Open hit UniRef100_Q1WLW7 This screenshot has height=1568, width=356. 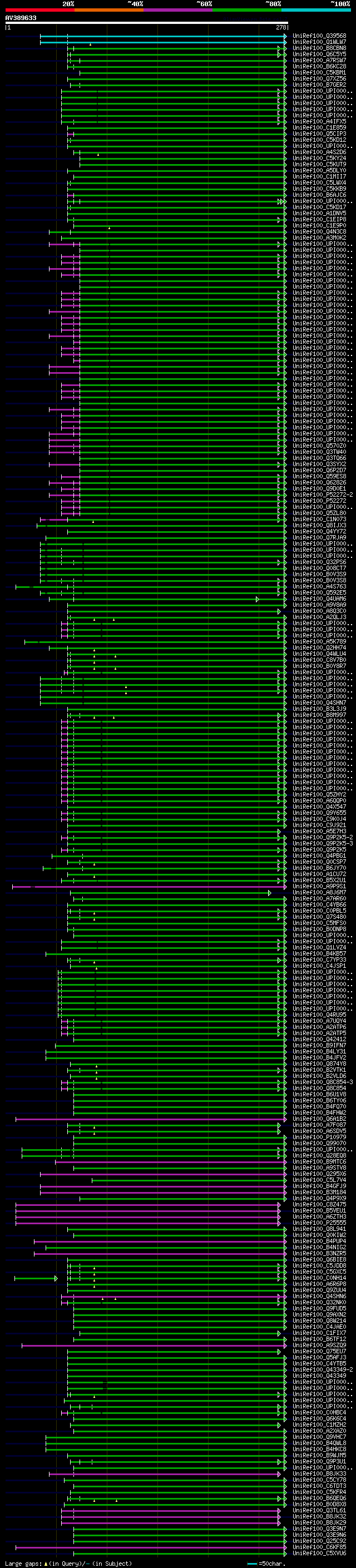[x=319, y=42]
